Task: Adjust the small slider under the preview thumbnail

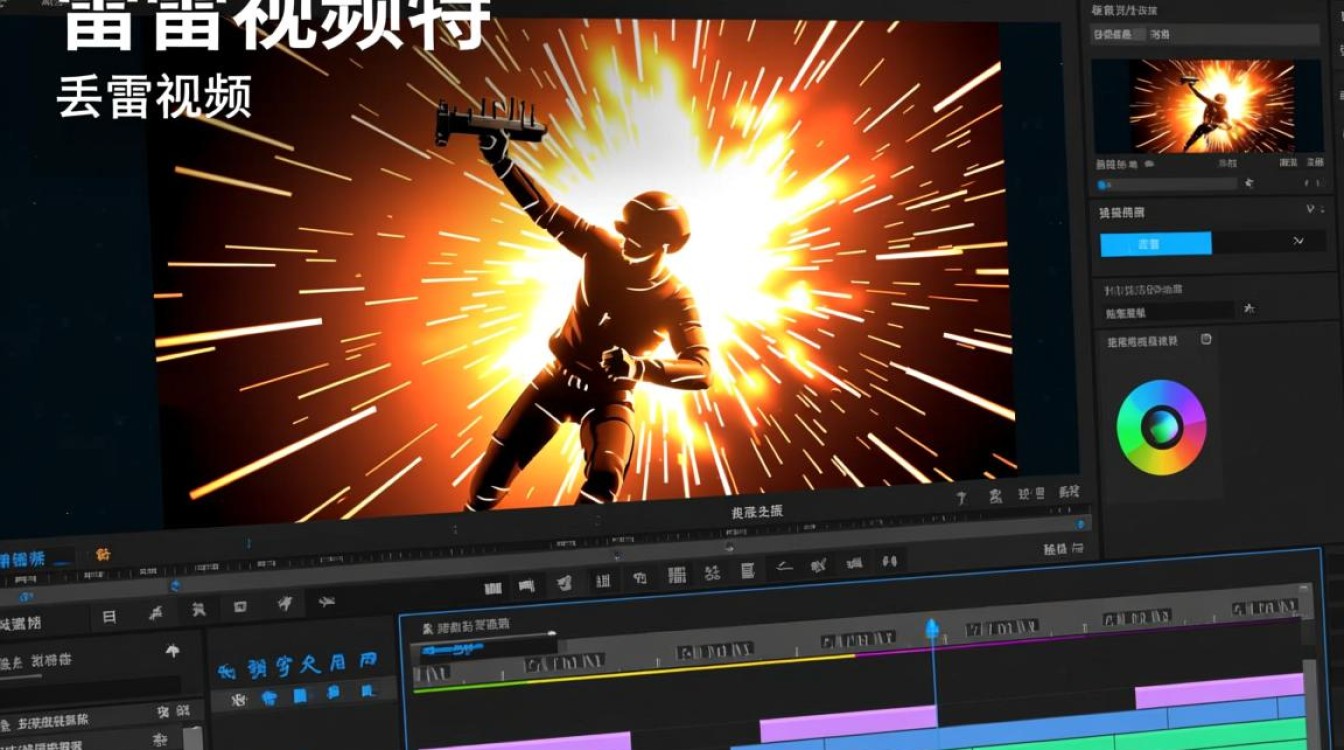Action: pos(1166,184)
